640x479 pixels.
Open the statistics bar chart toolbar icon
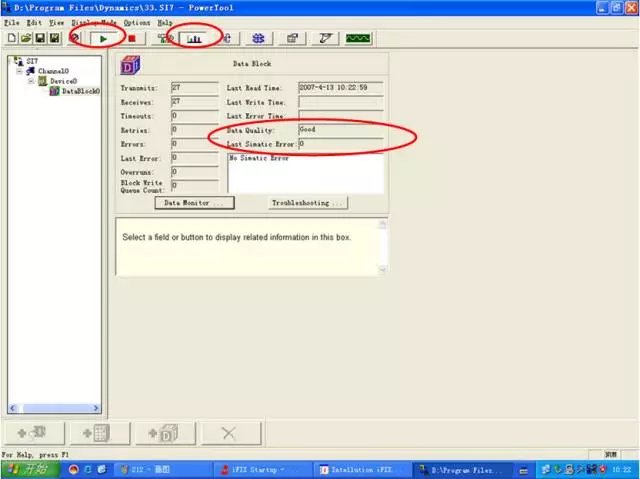(x=194, y=38)
